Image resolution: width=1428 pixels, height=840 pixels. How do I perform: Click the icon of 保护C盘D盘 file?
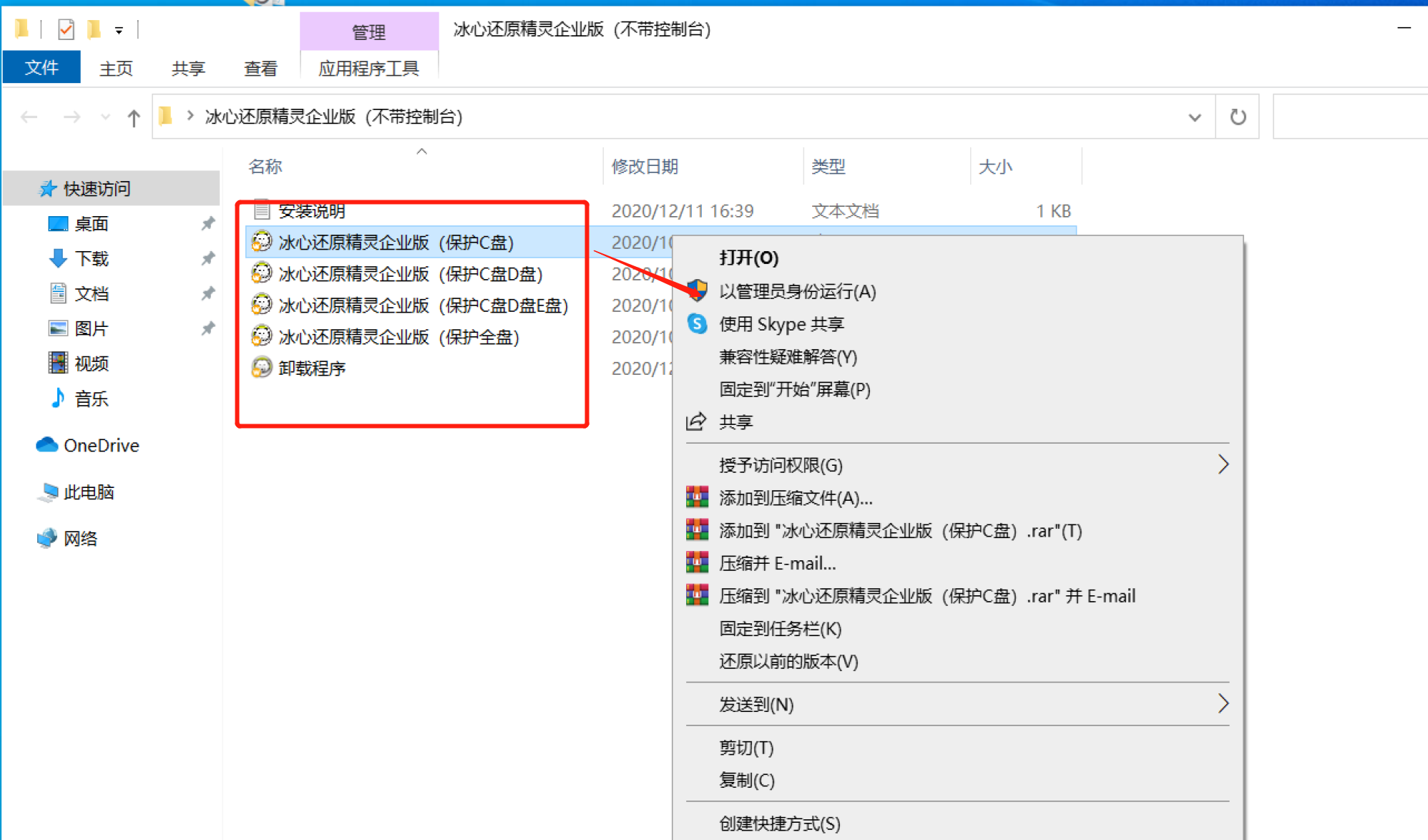[262, 273]
